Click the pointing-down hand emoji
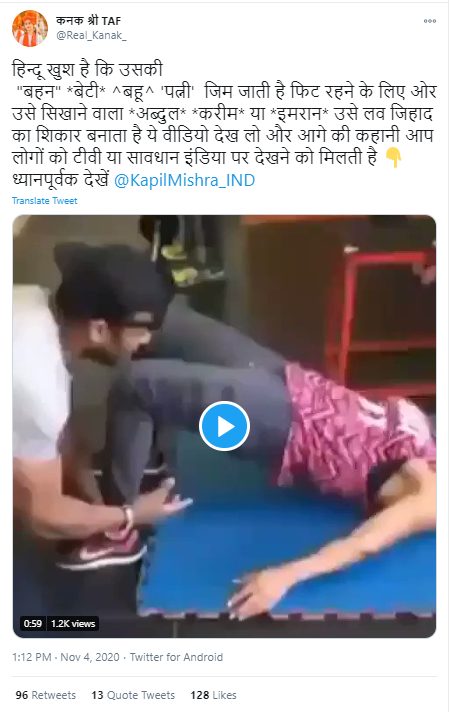The width and height of the screenshot is (451, 712). (x=393, y=158)
